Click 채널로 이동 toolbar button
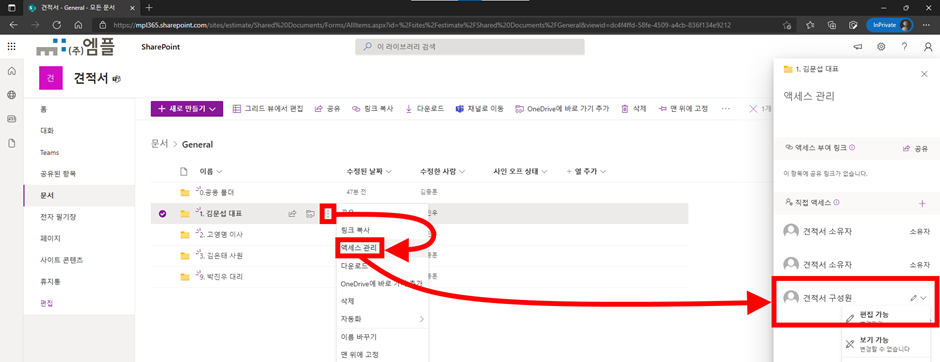Screen dimensions: 940x362 479,108
